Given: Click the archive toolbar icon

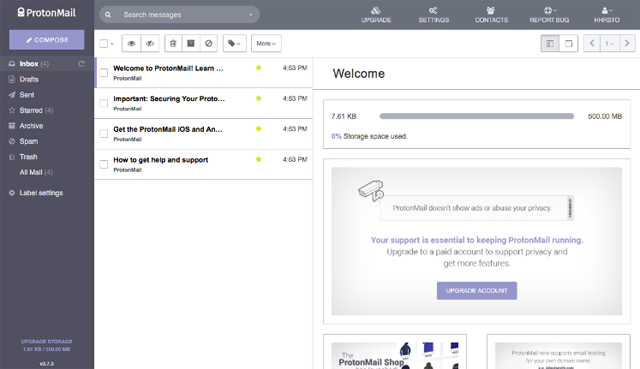Looking at the screenshot, I should click(x=191, y=43).
